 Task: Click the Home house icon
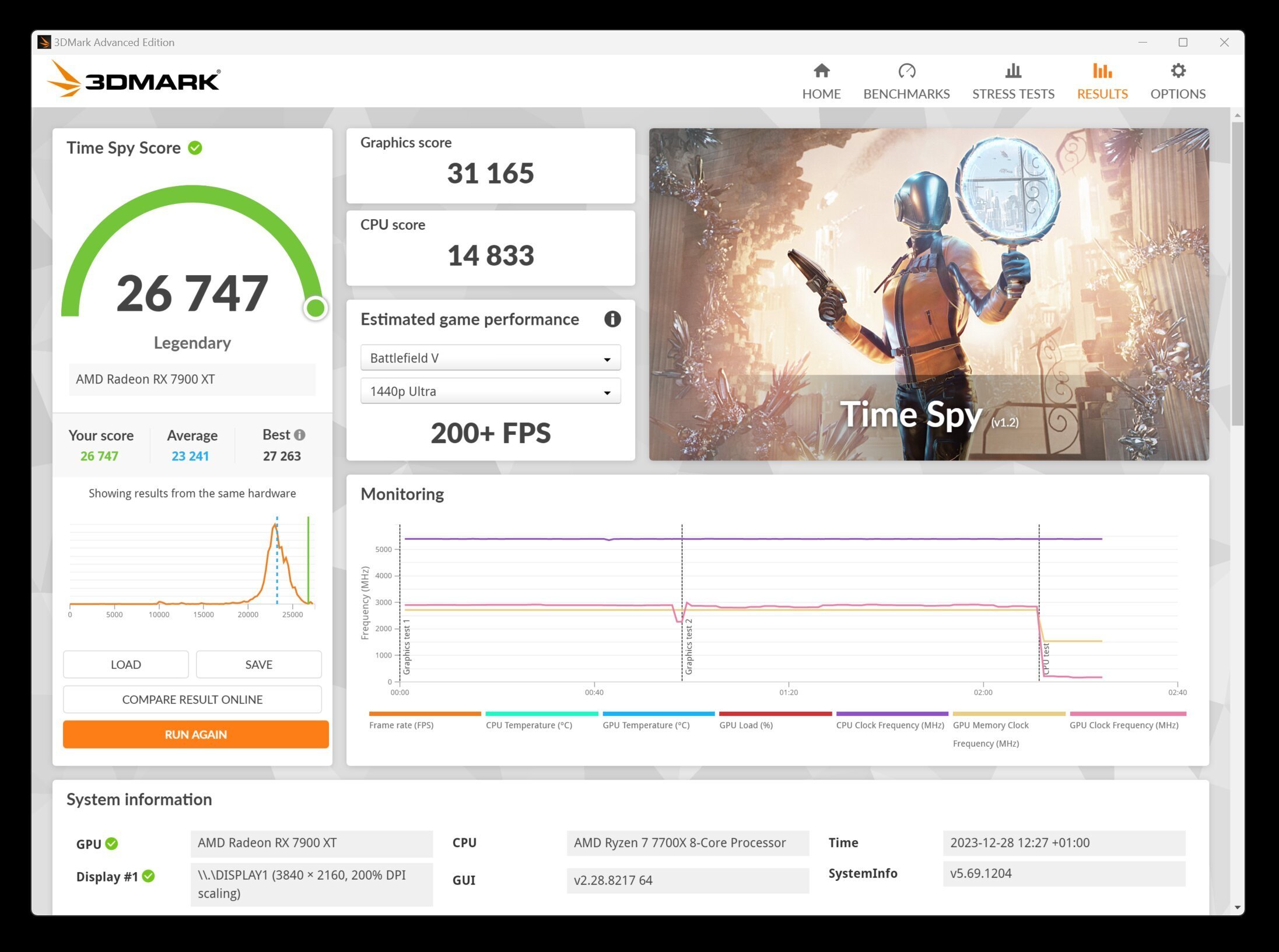(821, 71)
